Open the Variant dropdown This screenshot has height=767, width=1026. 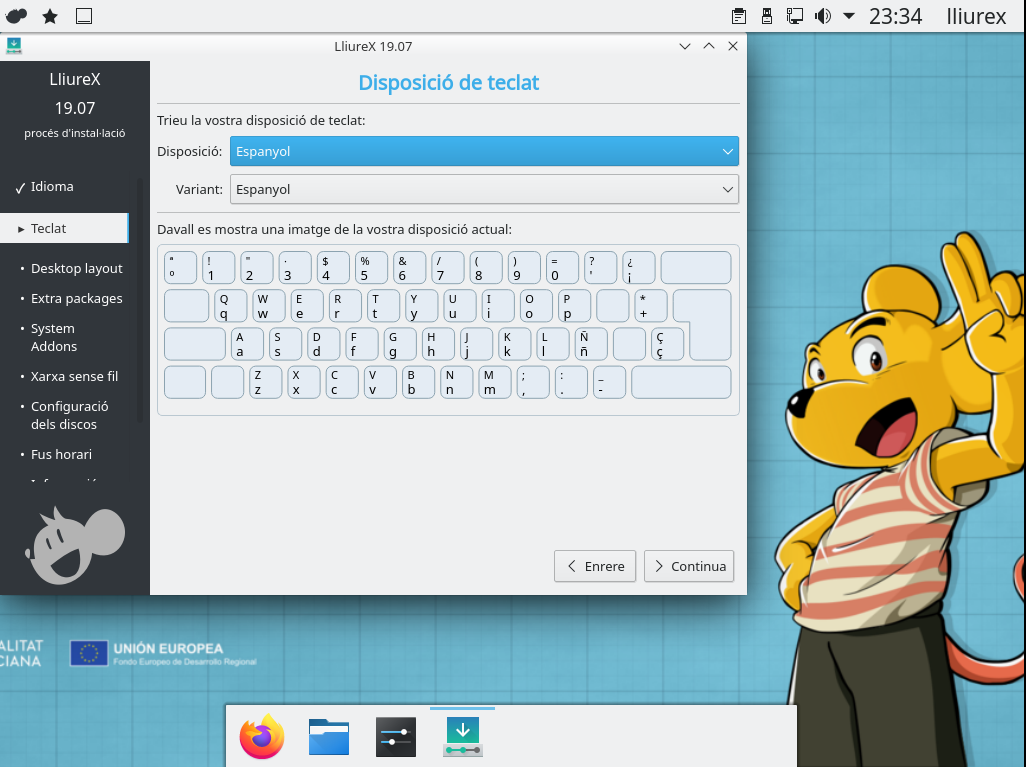(484, 189)
